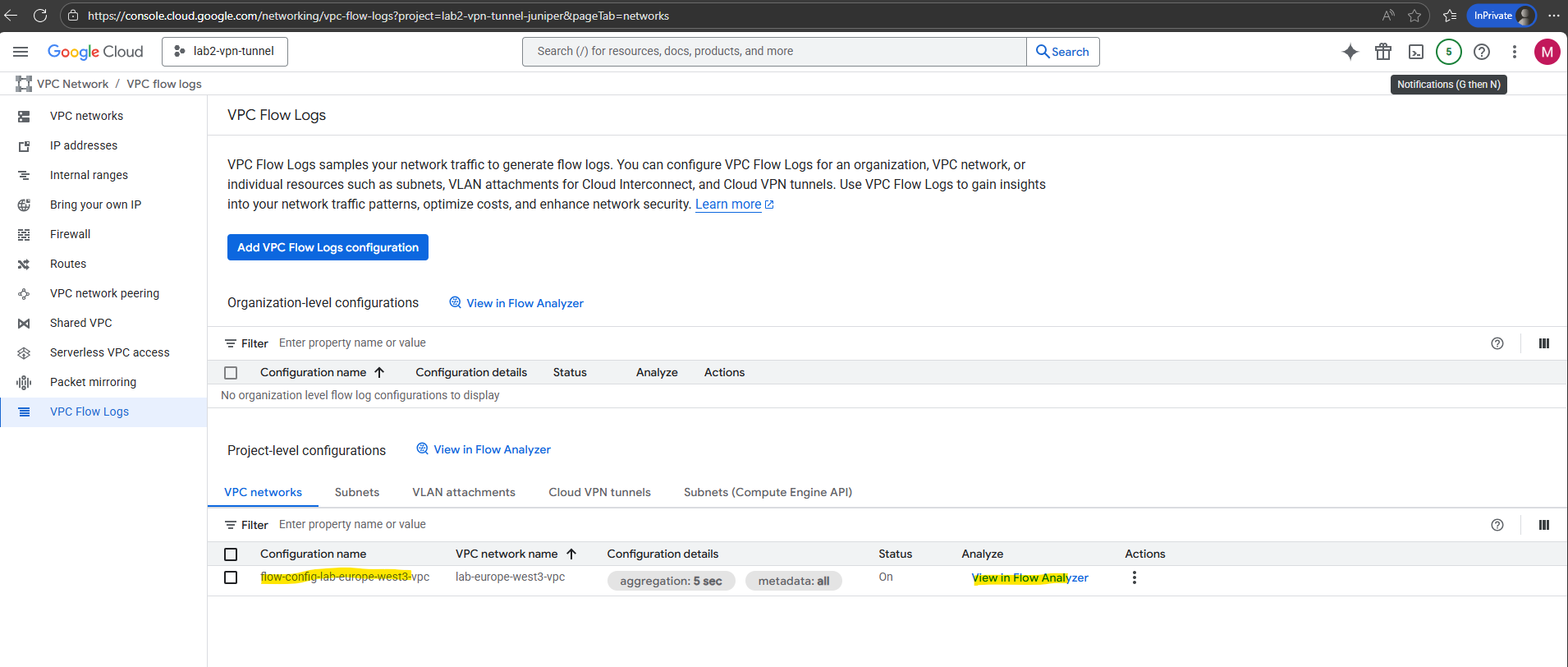Image resolution: width=1568 pixels, height=667 pixels.
Task: Open the InPrivate browser profile button
Action: point(1502,16)
